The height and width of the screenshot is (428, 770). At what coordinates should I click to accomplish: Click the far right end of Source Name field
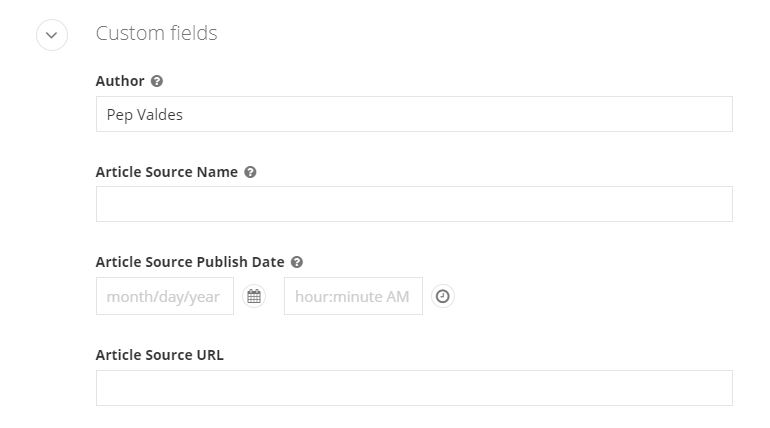718,204
